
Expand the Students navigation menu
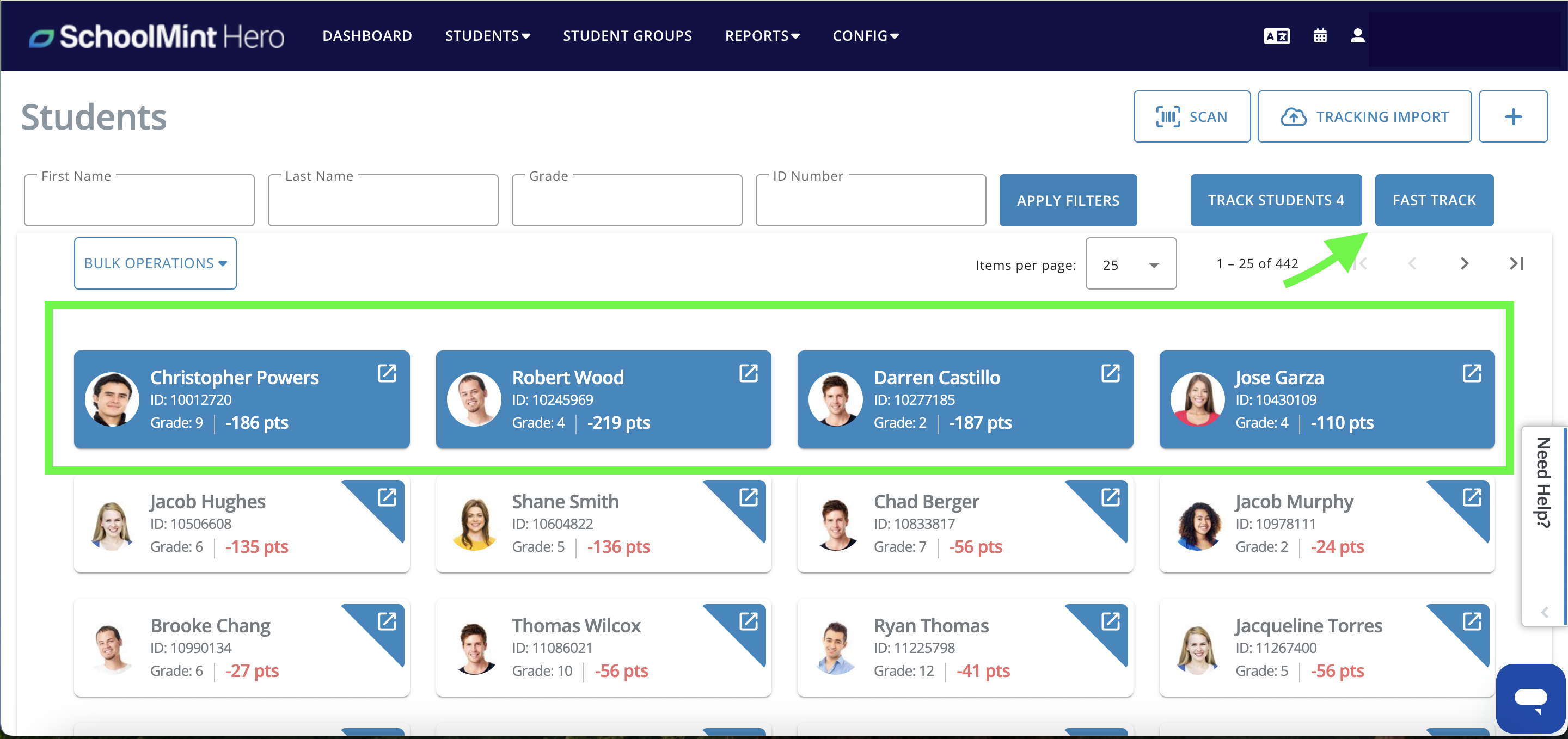pyautogui.click(x=487, y=36)
